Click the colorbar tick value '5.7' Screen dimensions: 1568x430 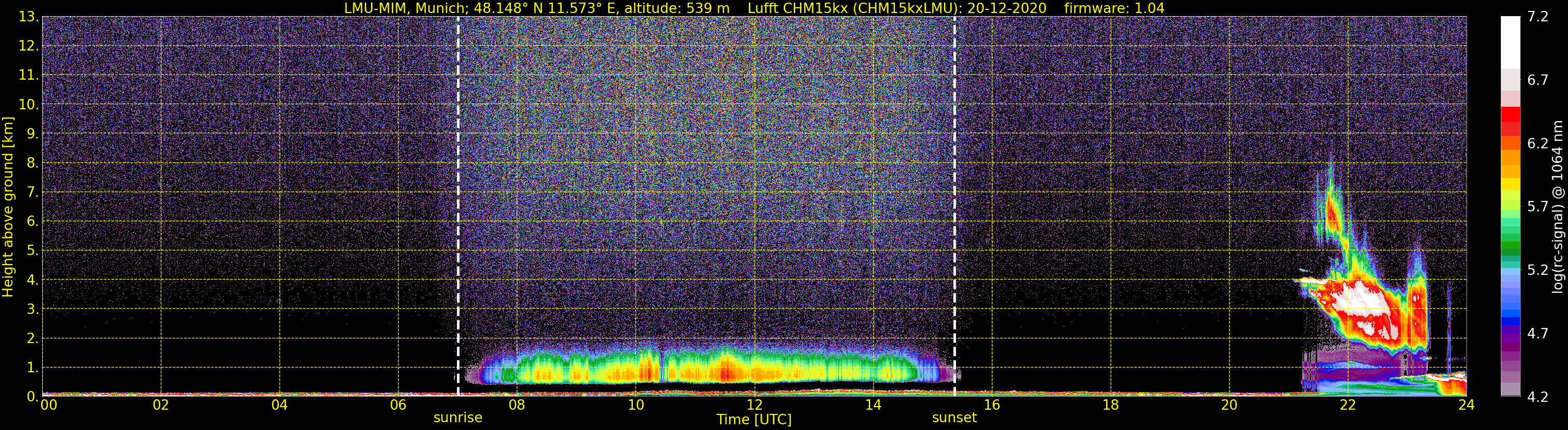coord(1538,207)
